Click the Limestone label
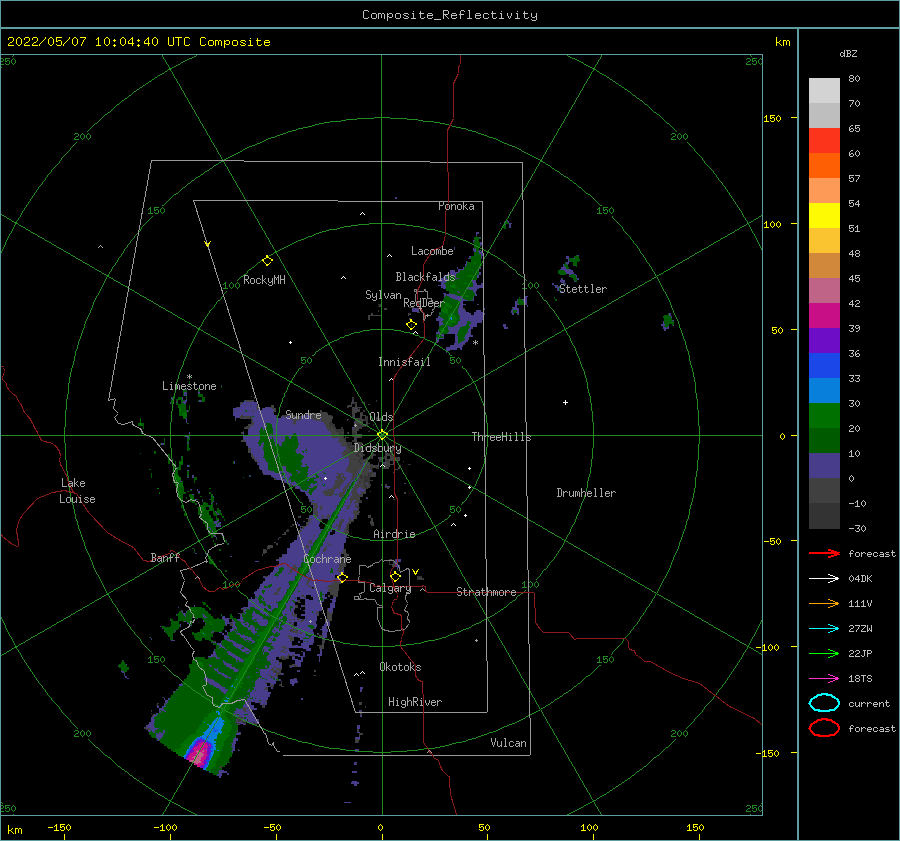The image size is (900, 841). [x=189, y=386]
